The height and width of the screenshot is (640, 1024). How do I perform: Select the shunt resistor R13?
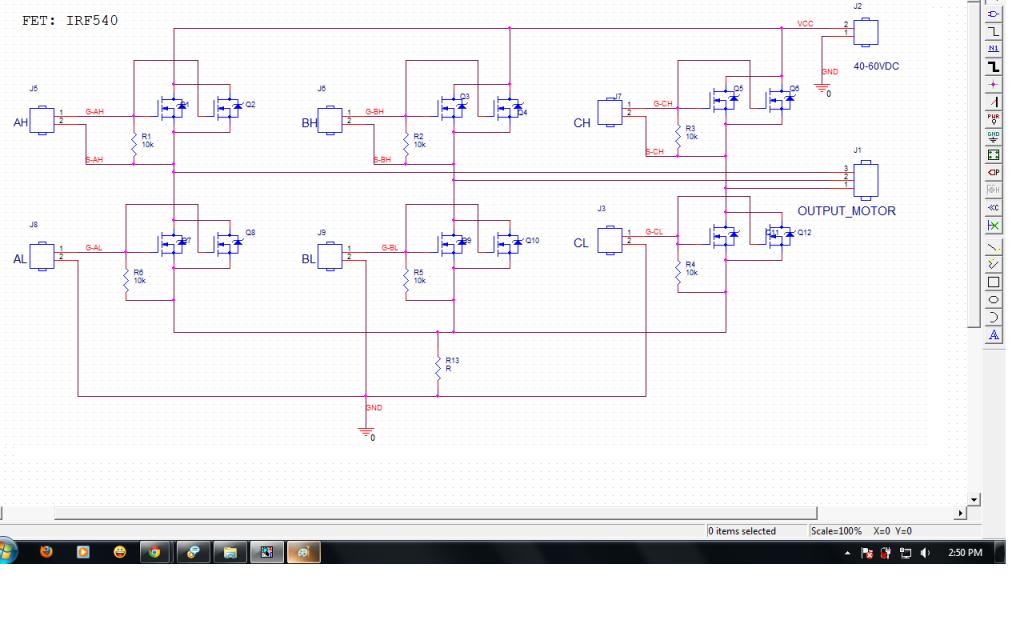[438, 368]
